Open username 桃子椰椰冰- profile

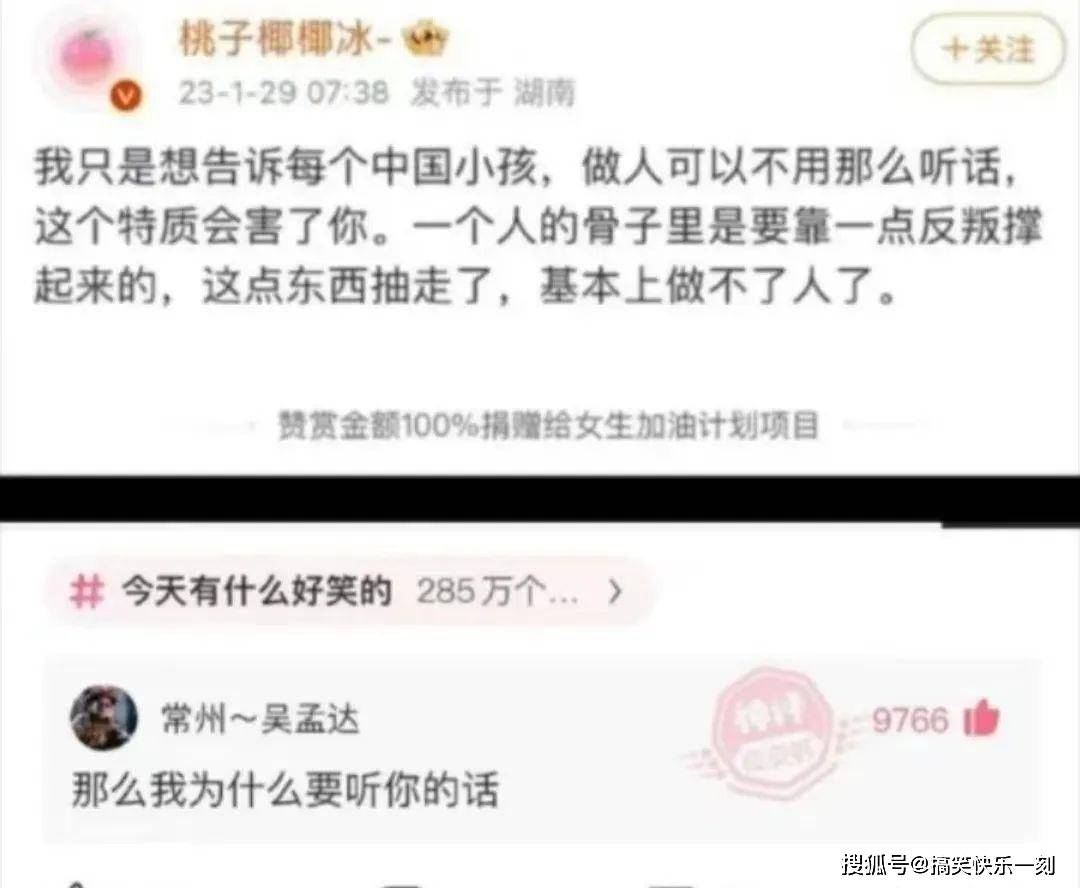click(x=284, y=39)
